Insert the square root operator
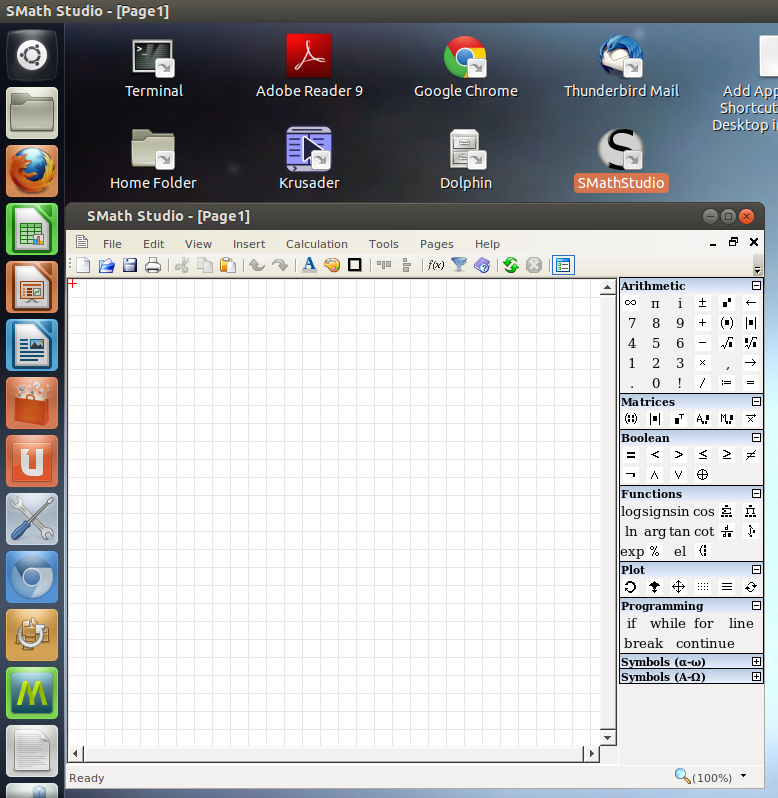Screen dimensions: 778x798 [727, 343]
